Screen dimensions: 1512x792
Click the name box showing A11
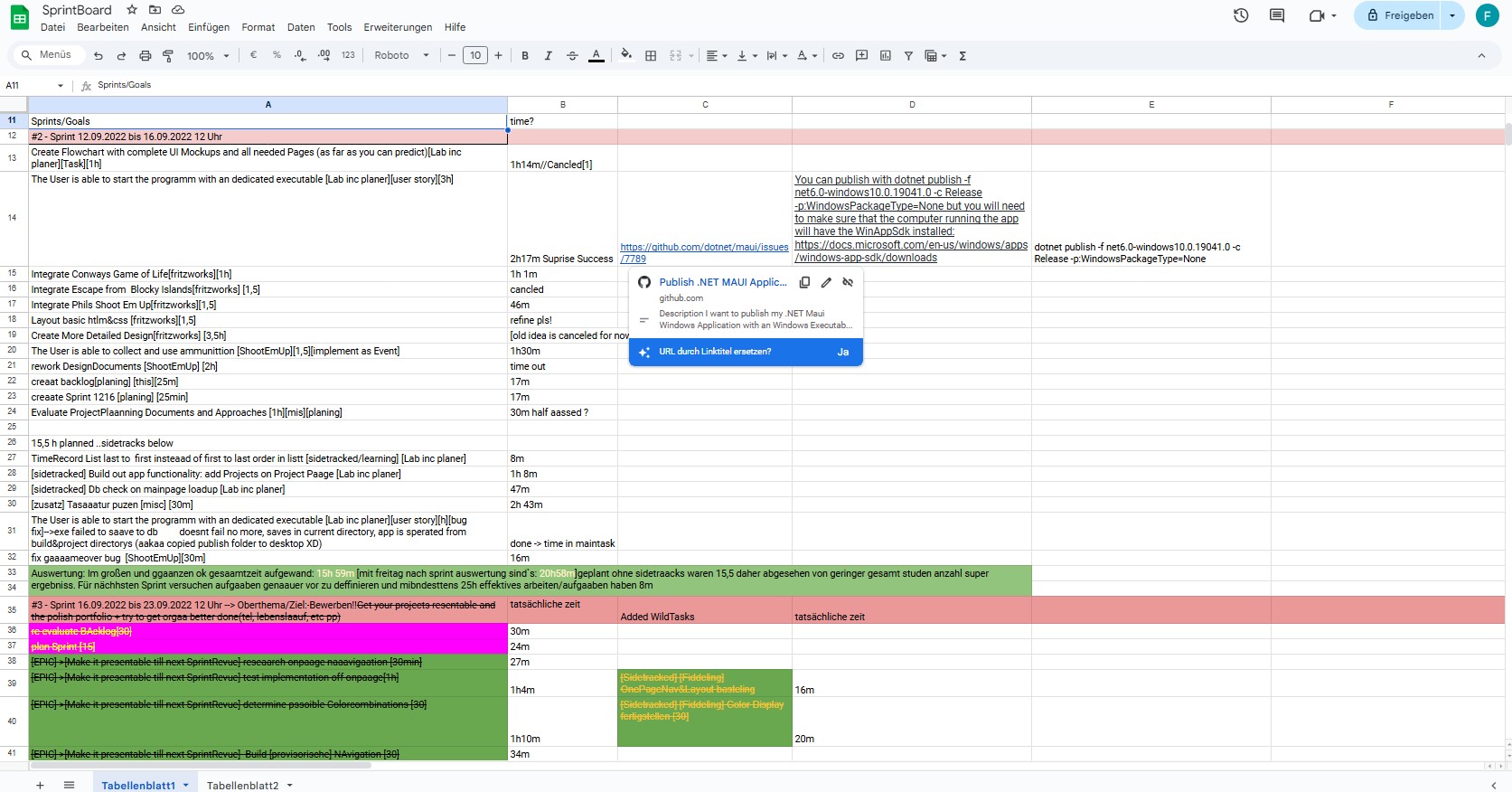(34, 85)
